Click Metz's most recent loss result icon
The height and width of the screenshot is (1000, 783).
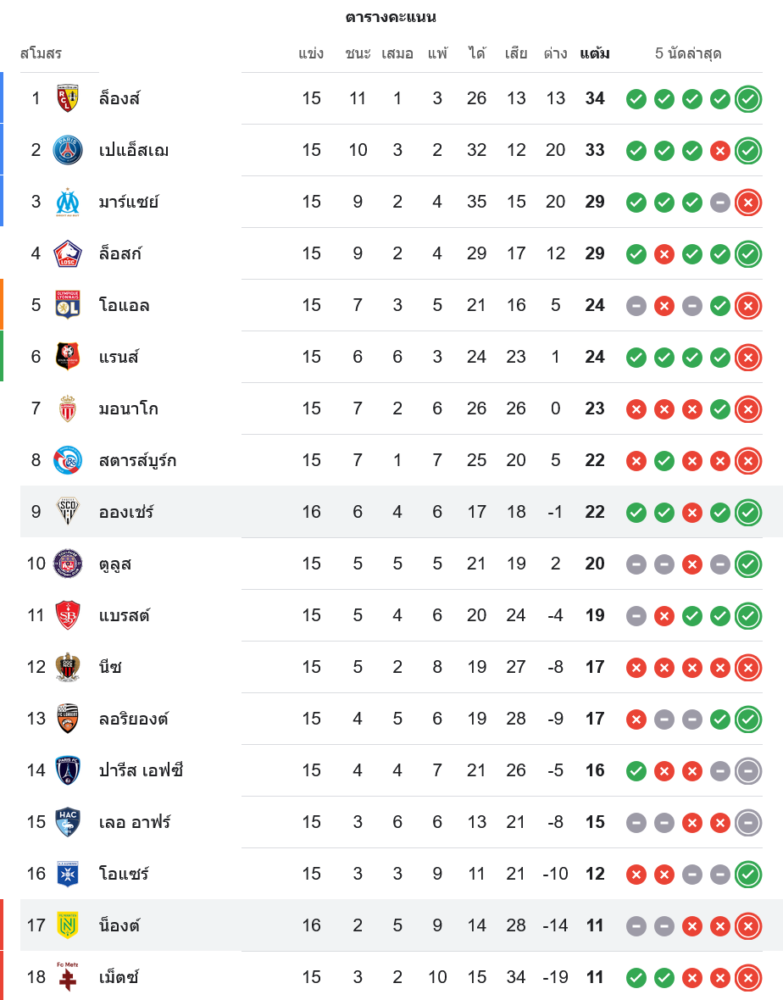[x=747, y=977]
